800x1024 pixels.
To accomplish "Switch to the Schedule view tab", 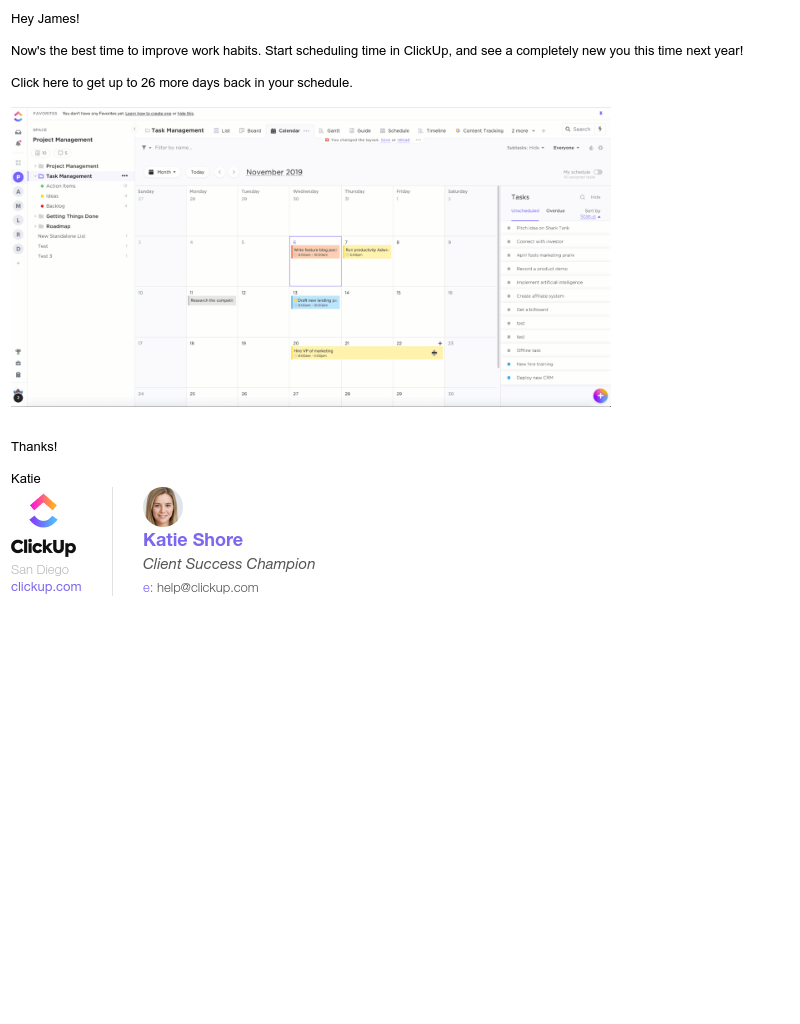I will coord(394,131).
